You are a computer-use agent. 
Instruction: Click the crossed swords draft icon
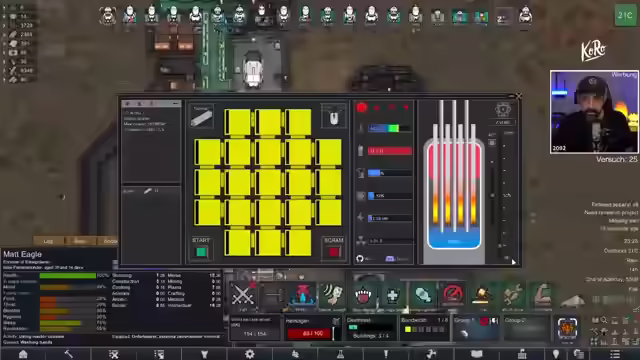click(x=243, y=296)
